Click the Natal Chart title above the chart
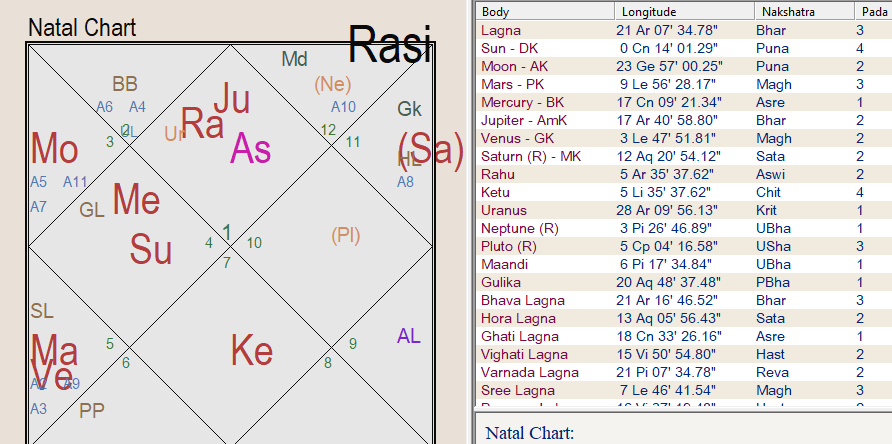Screen dimensions: 892x444 coord(82,27)
